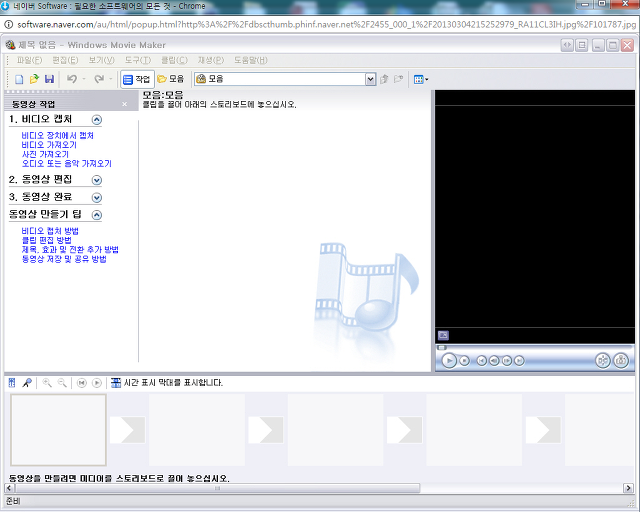The image size is (640, 512).
Task: Click the Previous Frame preview button
Action: click(x=494, y=361)
